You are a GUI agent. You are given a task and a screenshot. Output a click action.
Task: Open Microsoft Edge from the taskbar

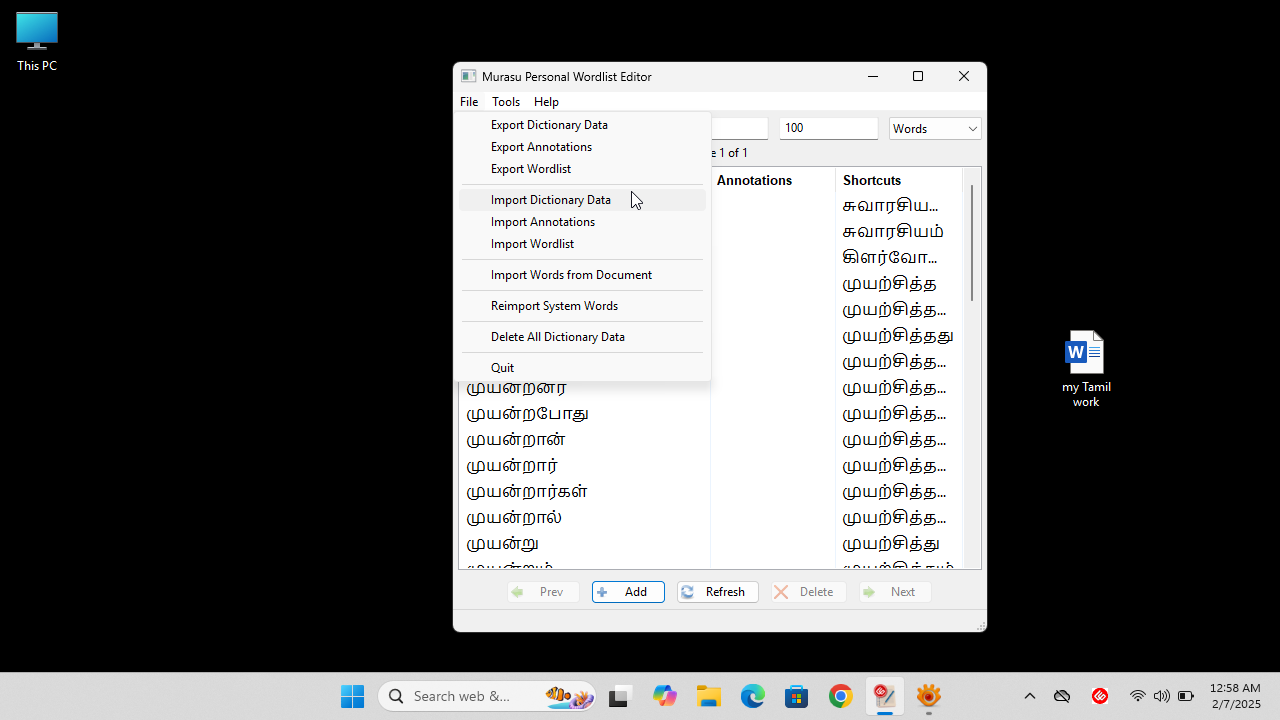753,697
